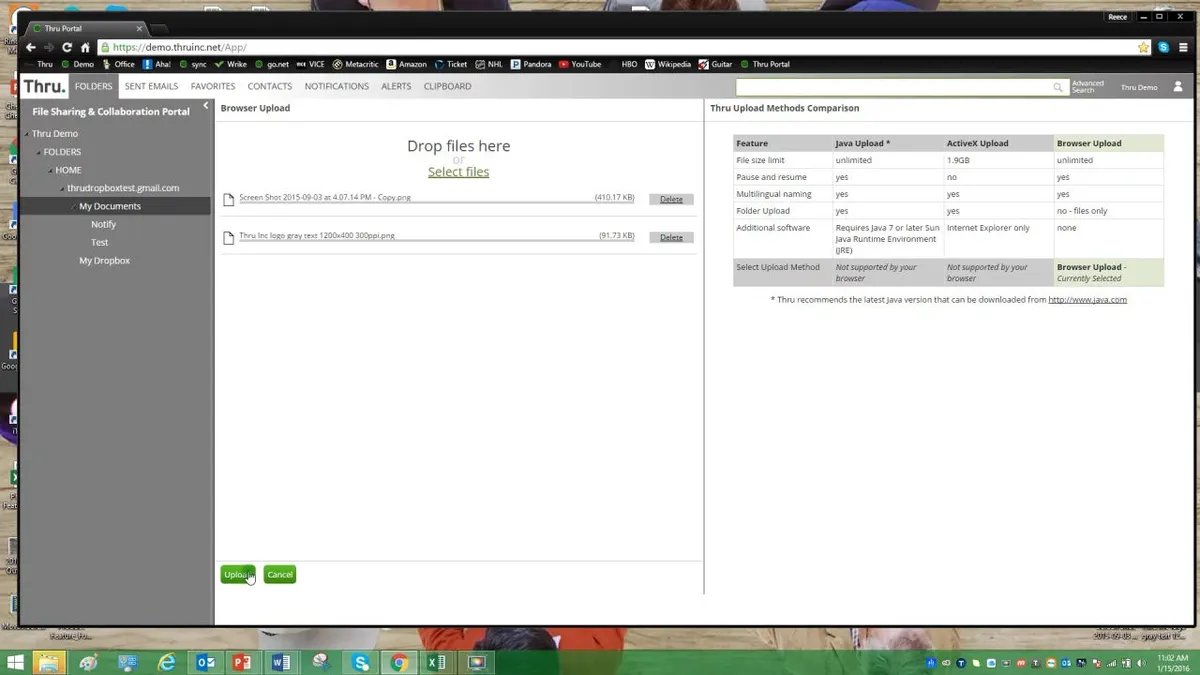Open the CLIPBOARD tab
This screenshot has height=675, width=1200.
point(447,86)
